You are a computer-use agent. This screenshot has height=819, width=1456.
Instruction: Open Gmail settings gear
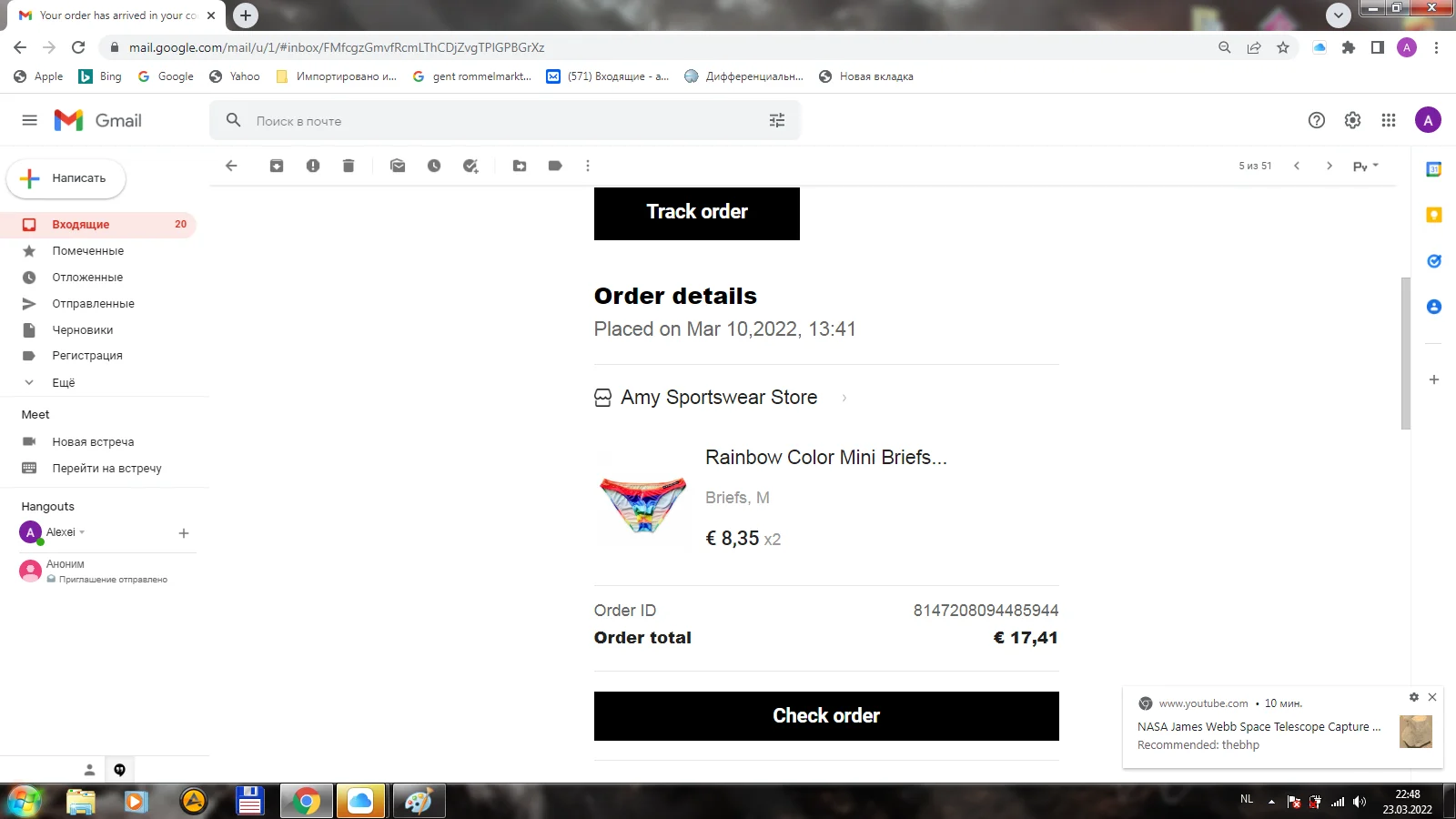tap(1353, 120)
